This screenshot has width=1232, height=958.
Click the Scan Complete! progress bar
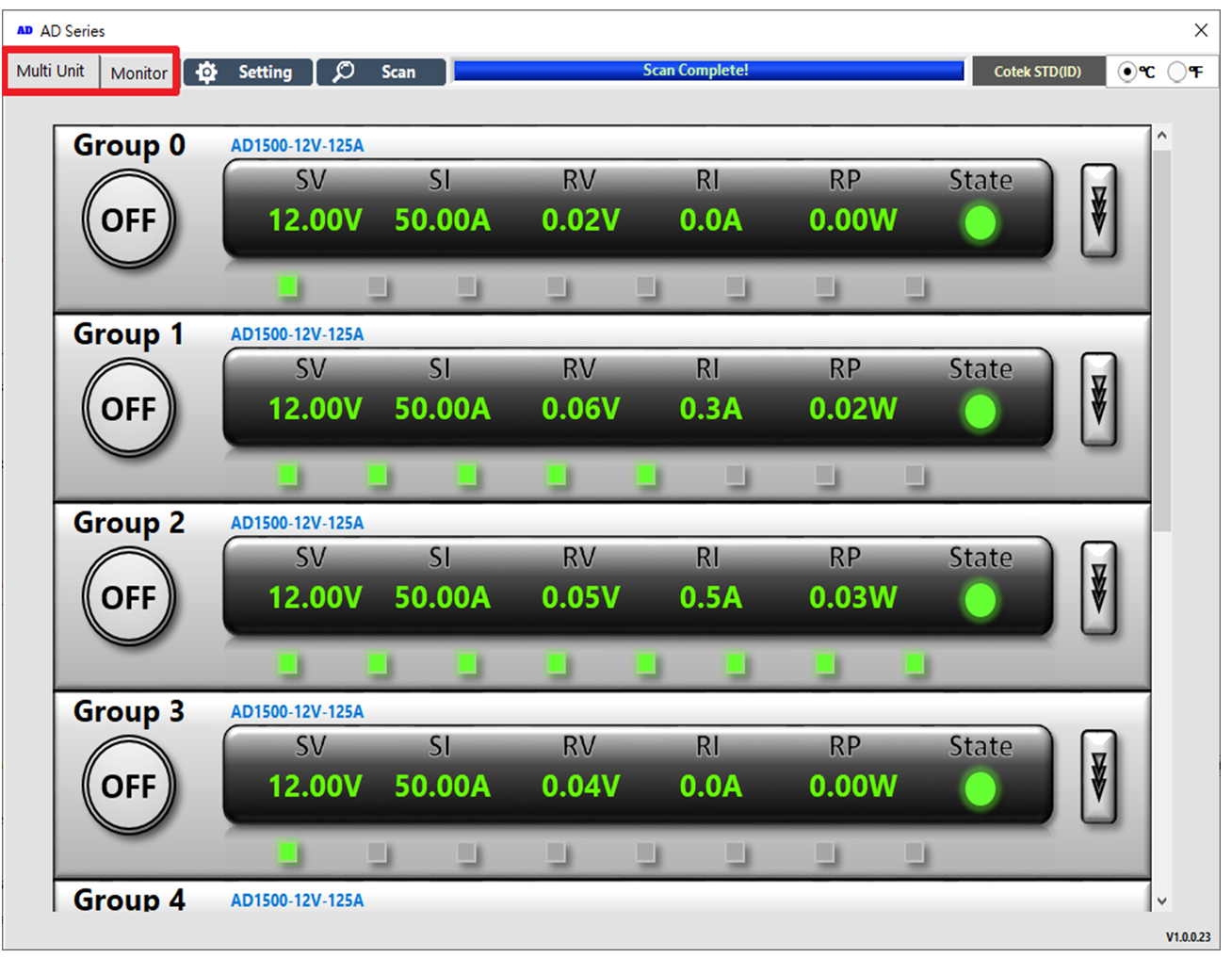tap(708, 71)
